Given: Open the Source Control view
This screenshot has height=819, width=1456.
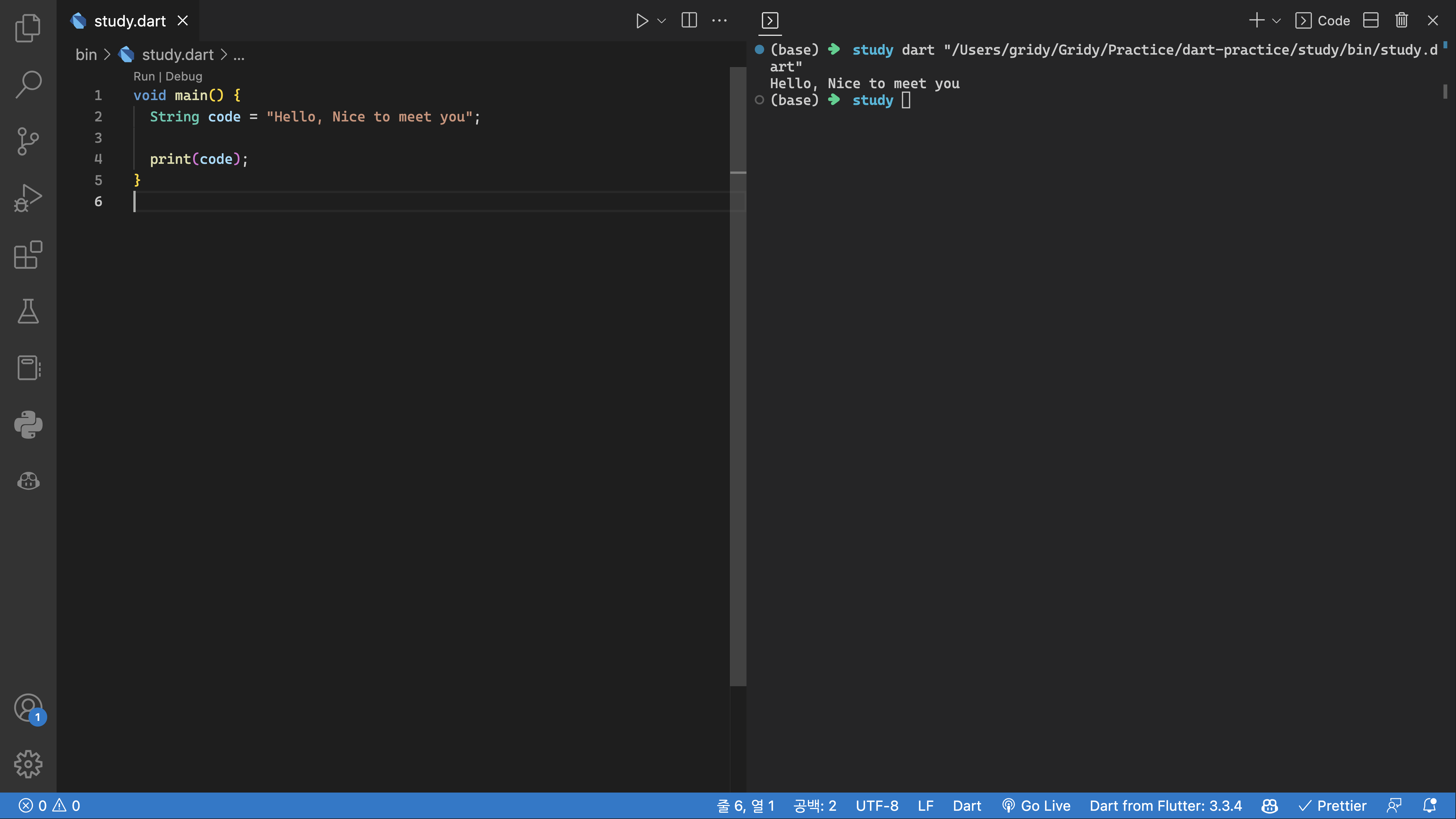Looking at the screenshot, I should [28, 141].
